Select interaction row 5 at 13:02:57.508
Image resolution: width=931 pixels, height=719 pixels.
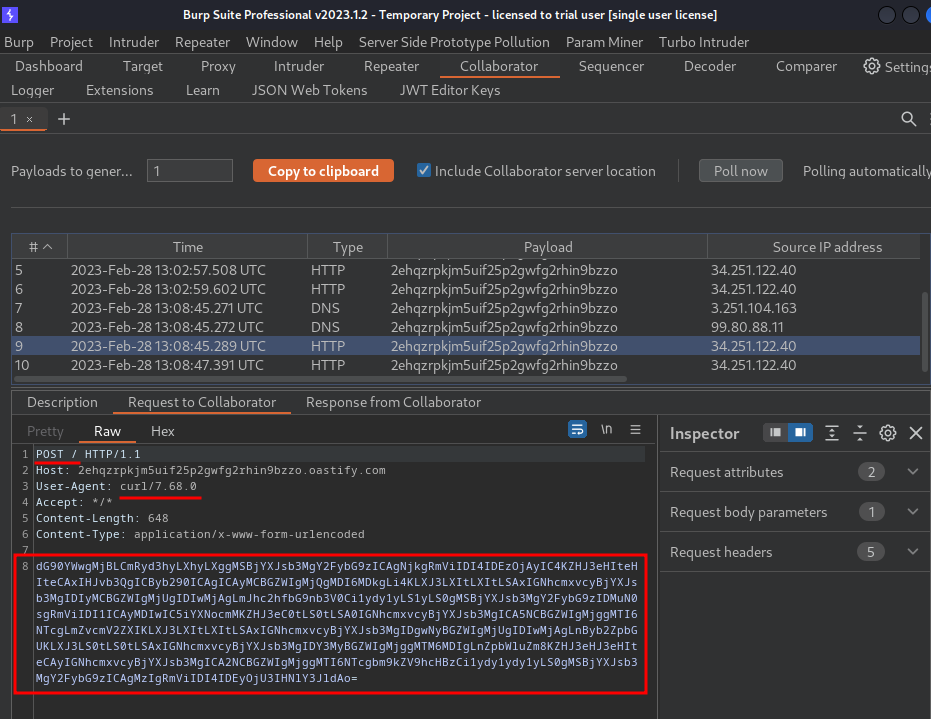coord(466,270)
